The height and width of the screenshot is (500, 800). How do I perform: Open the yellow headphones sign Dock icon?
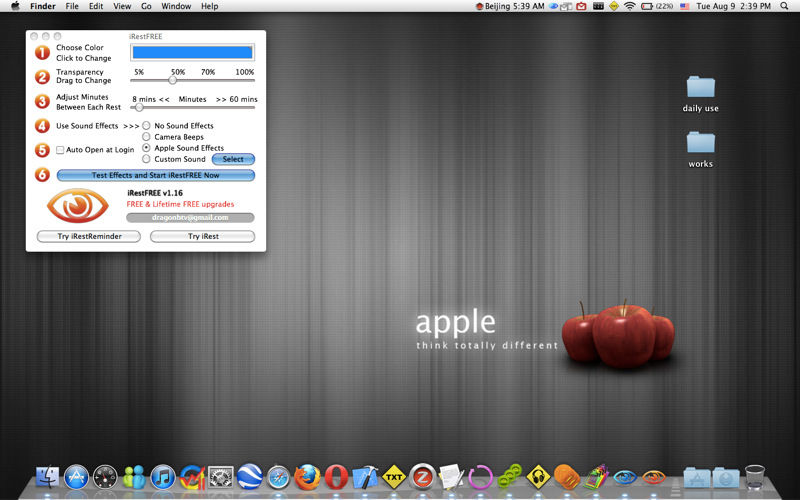pyautogui.click(x=538, y=478)
